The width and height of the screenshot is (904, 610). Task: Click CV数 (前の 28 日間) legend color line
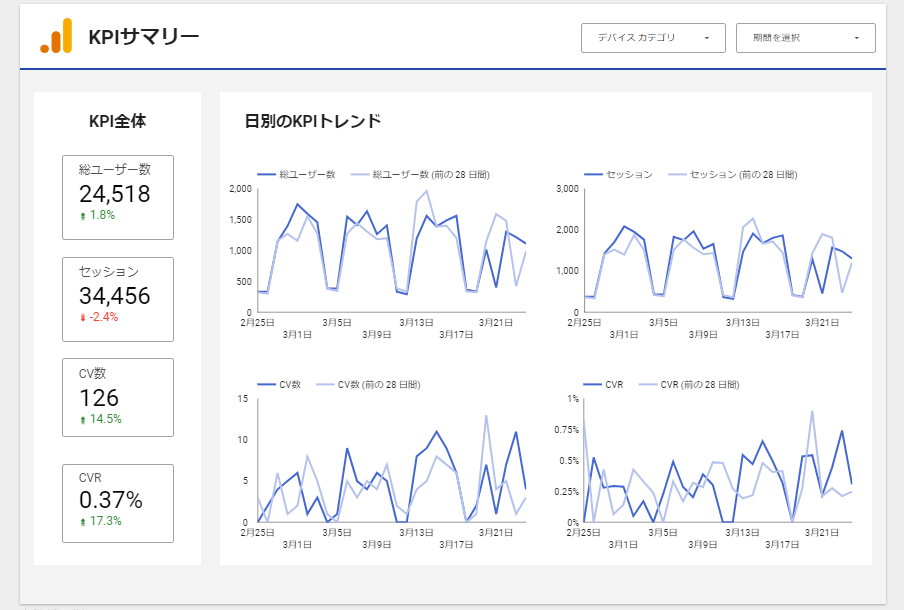tap(323, 384)
